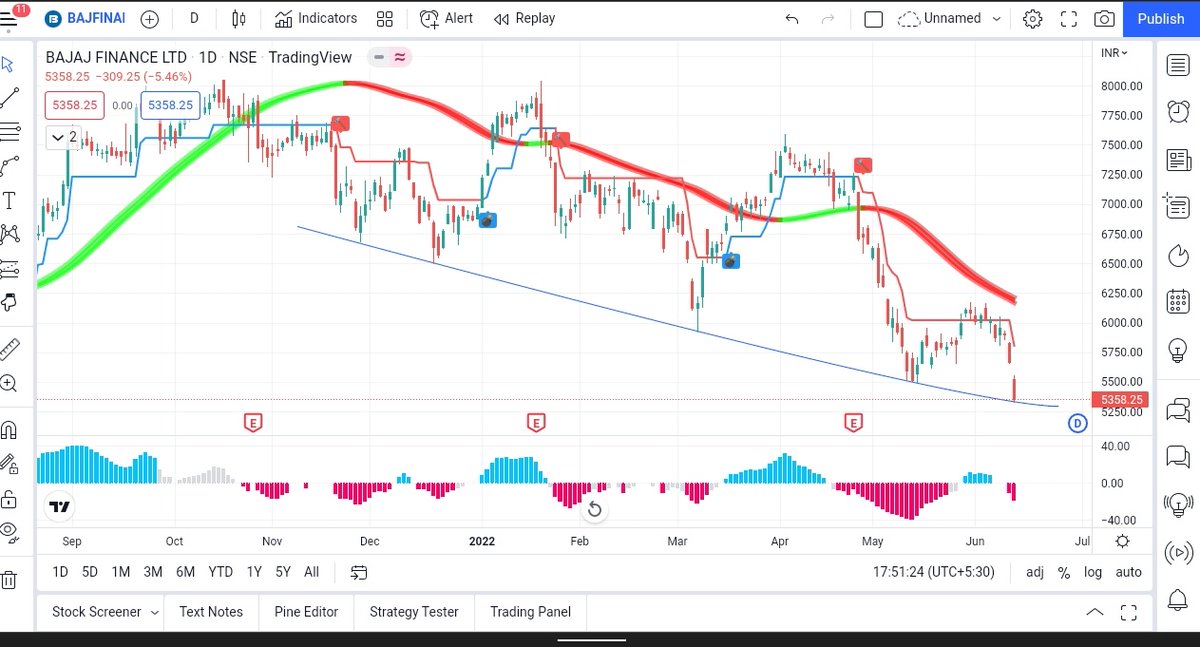The width and height of the screenshot is (1200, 647).
Task: Open notifications bell icon
Action: click(1178, 598)
